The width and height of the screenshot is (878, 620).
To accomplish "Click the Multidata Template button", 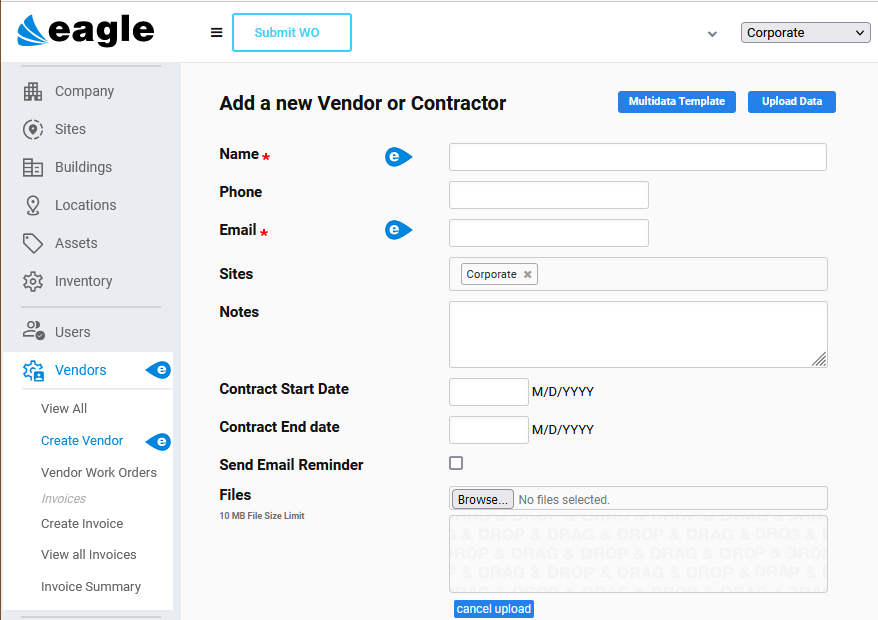I will pyautogui.click(x=676, y=101).
